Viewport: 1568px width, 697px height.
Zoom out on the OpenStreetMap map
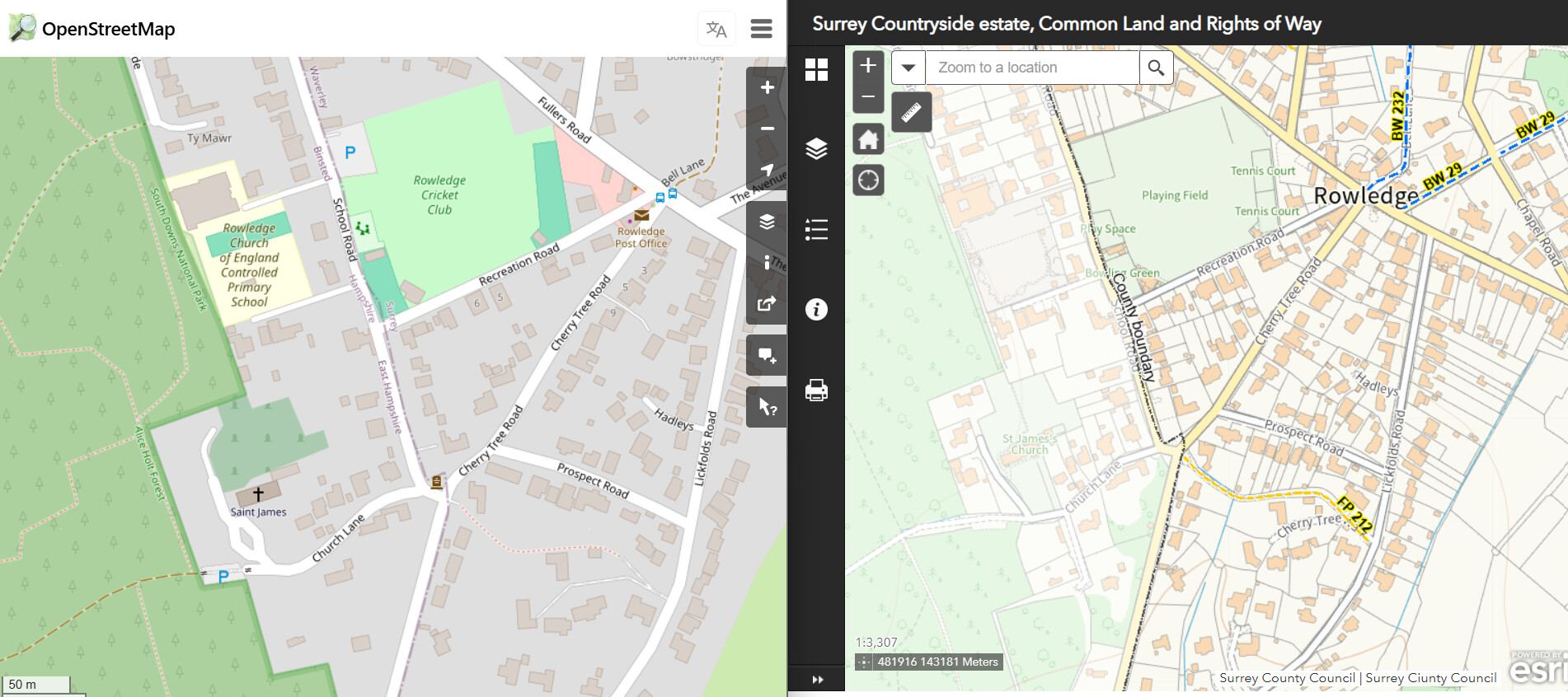click(x=767, y=129)
